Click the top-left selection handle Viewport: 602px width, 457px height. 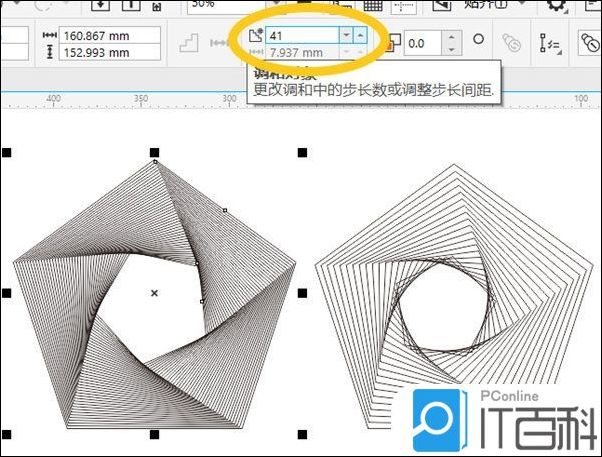pyautogui.click(x=7, y=153)
